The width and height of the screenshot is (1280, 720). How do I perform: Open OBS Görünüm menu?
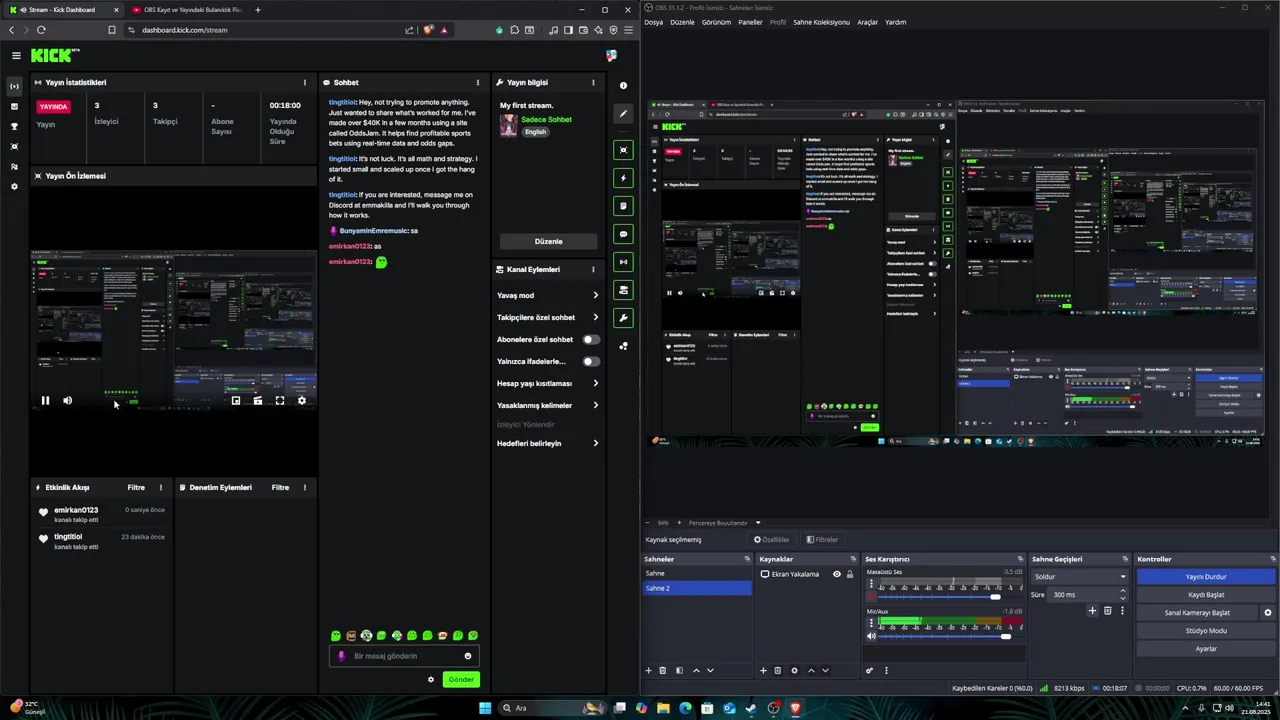click(716, 22)
